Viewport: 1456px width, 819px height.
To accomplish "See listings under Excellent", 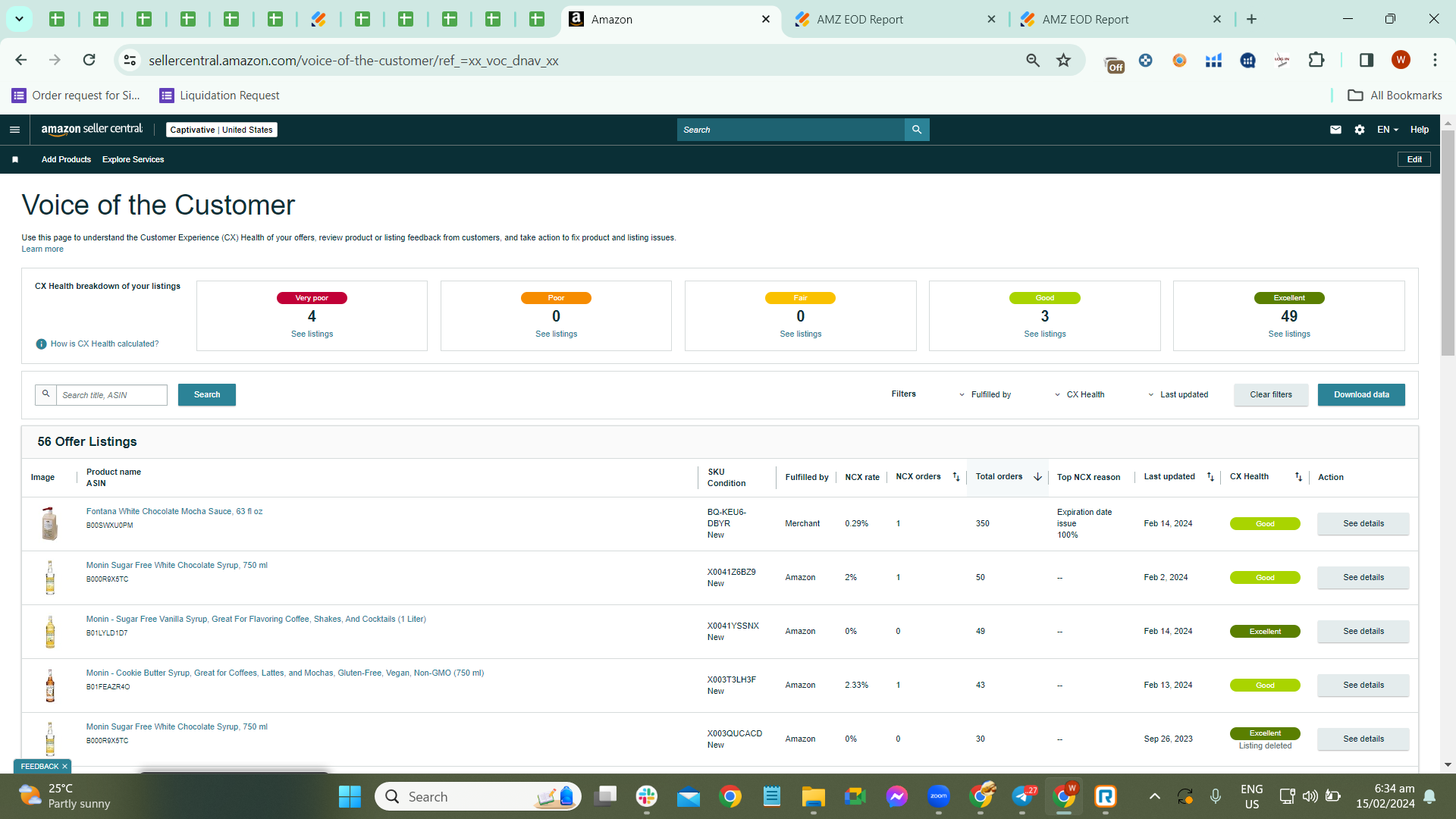I will [1289, 334].
